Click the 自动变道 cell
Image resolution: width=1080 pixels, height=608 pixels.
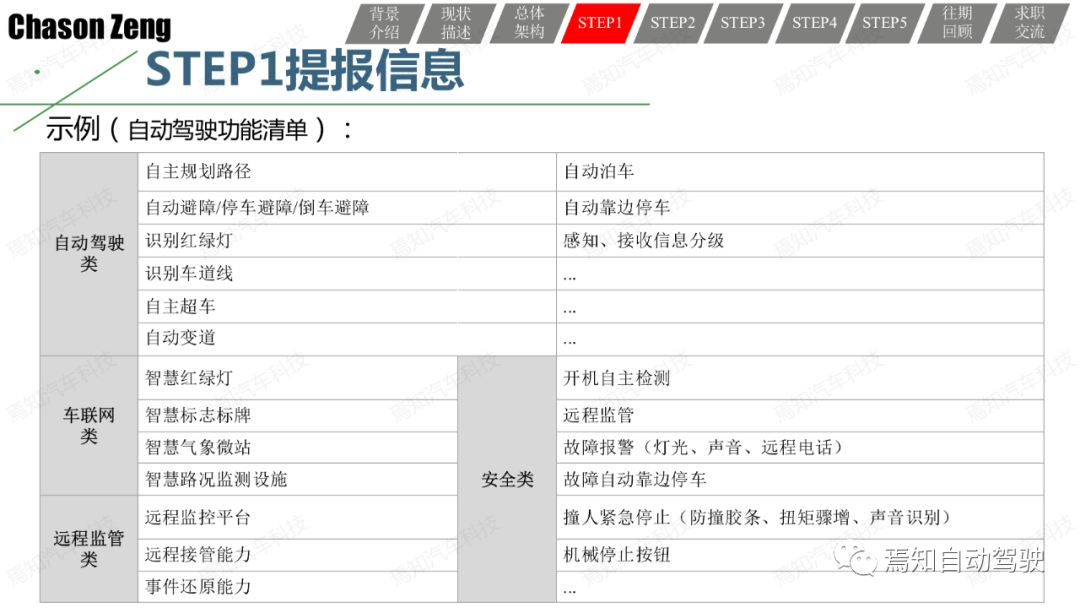pos(346,339)
